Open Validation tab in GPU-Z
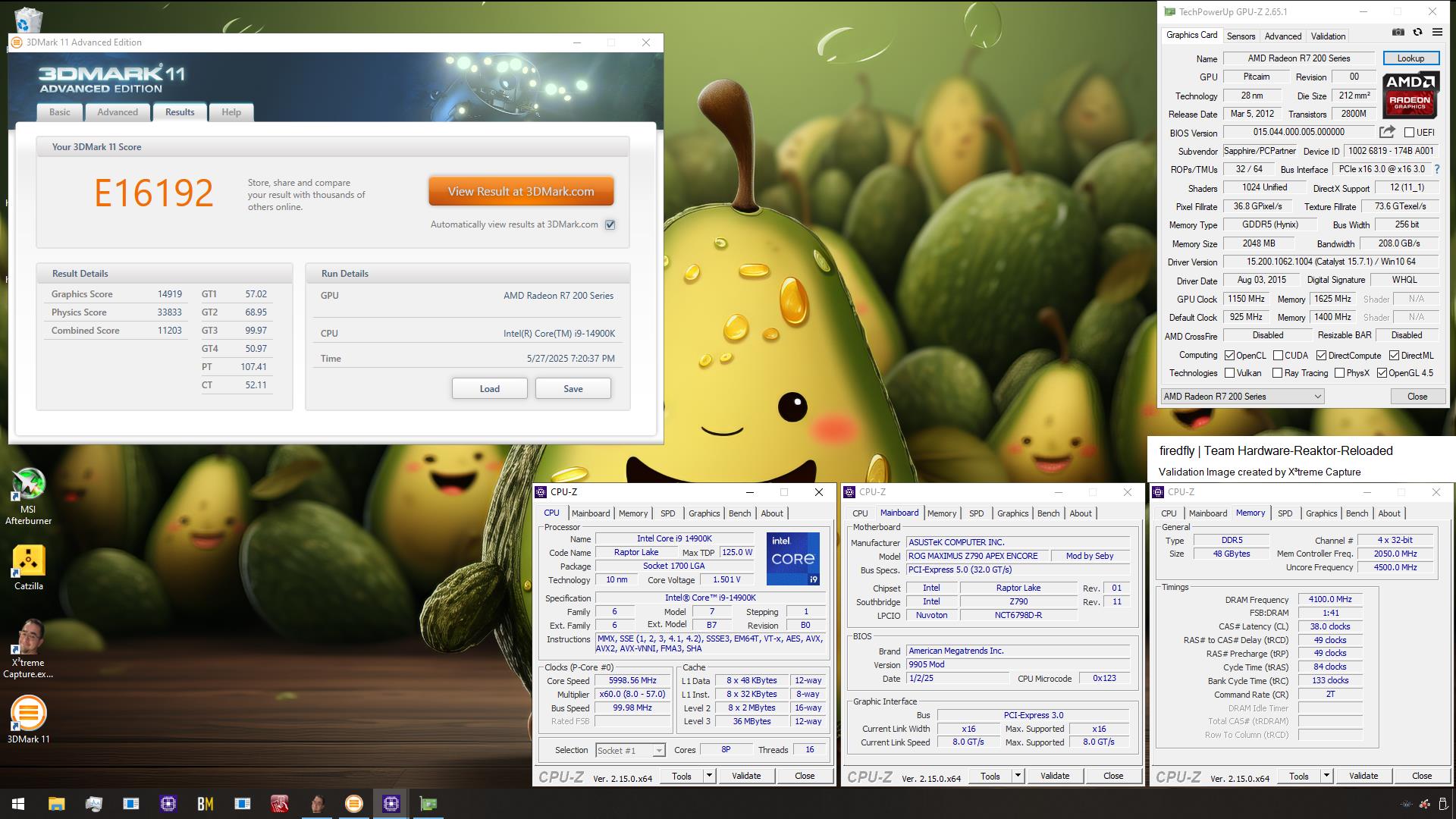The width and height of the screenshot is (1456, 819). 1328,36
